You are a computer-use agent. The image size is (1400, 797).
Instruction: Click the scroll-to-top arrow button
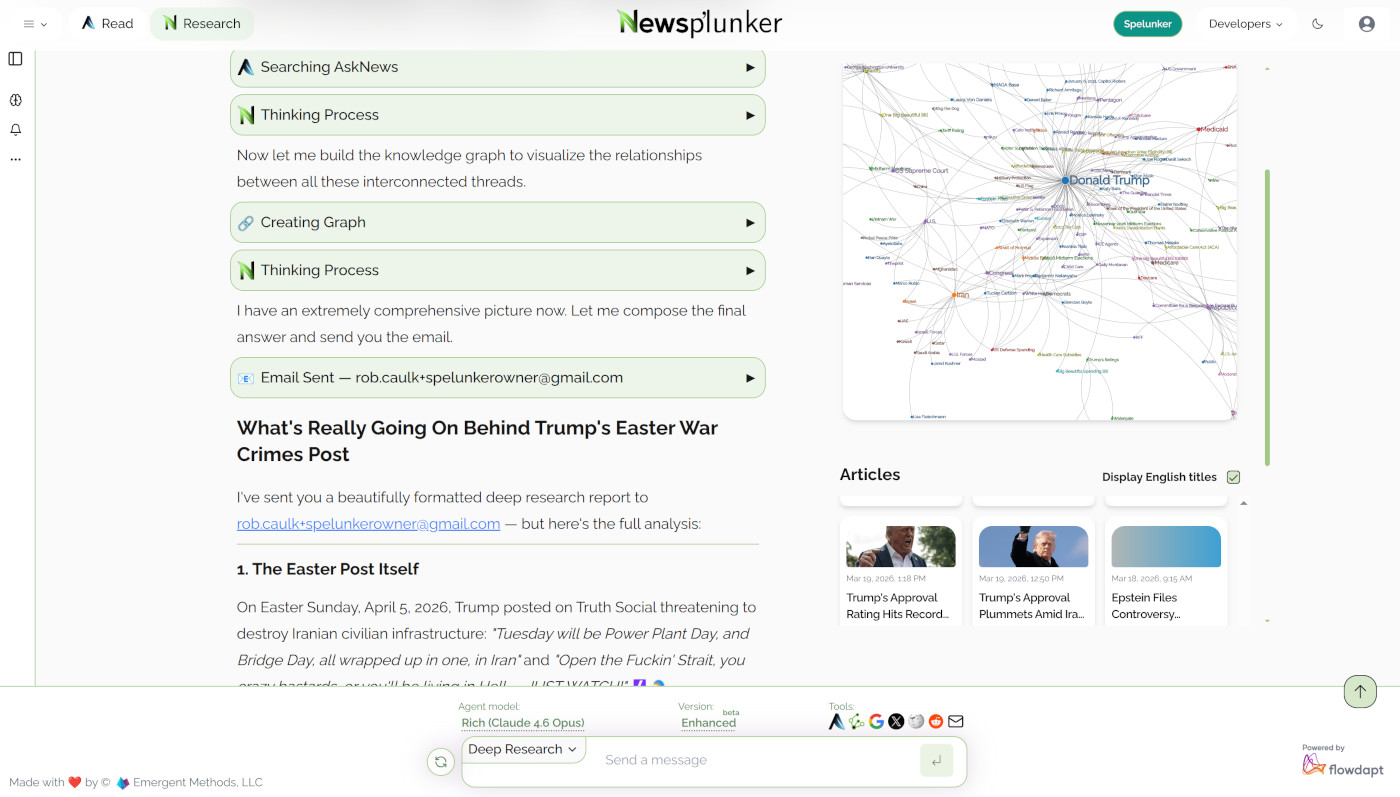[x=1360, y=691]
